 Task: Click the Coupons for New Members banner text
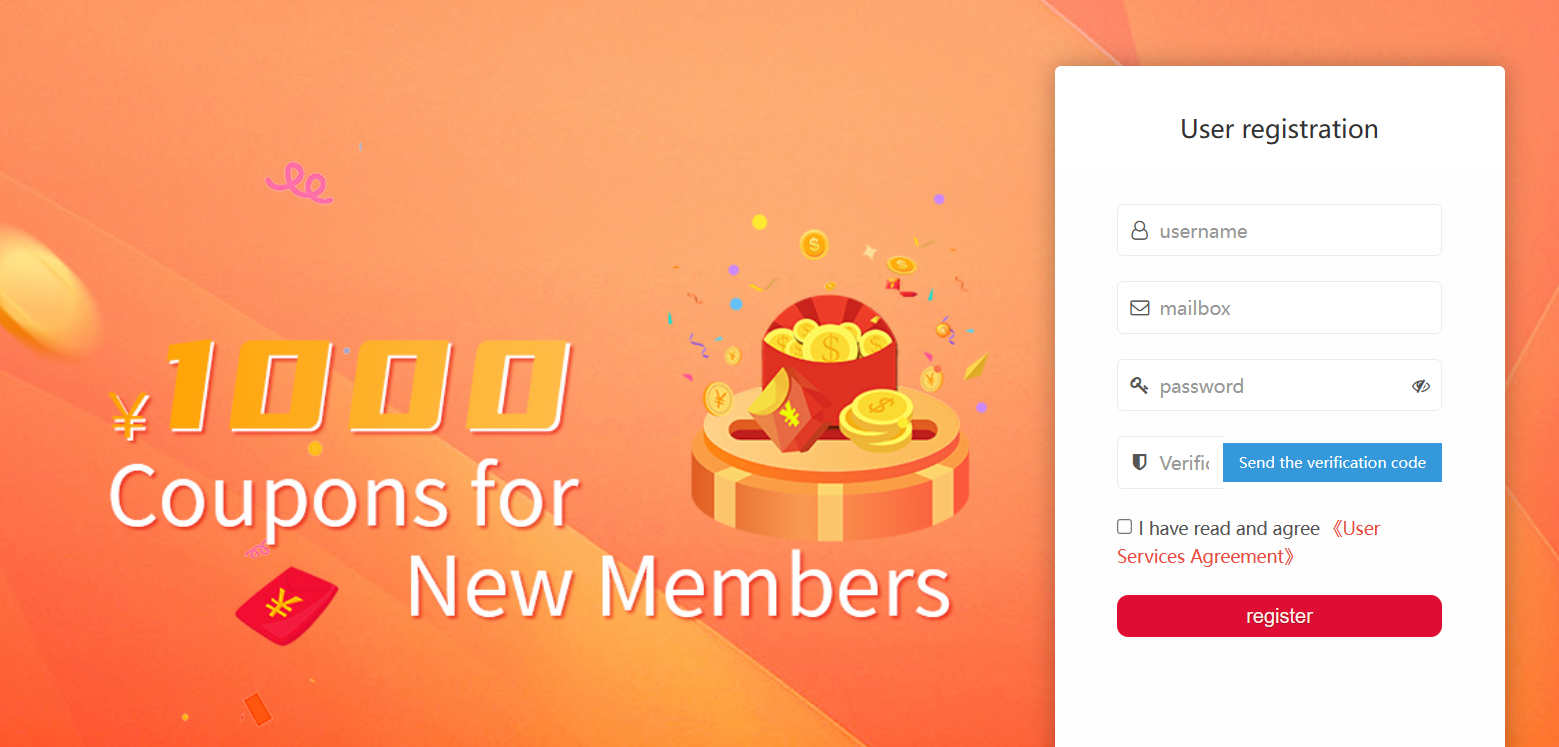[530, 540]
